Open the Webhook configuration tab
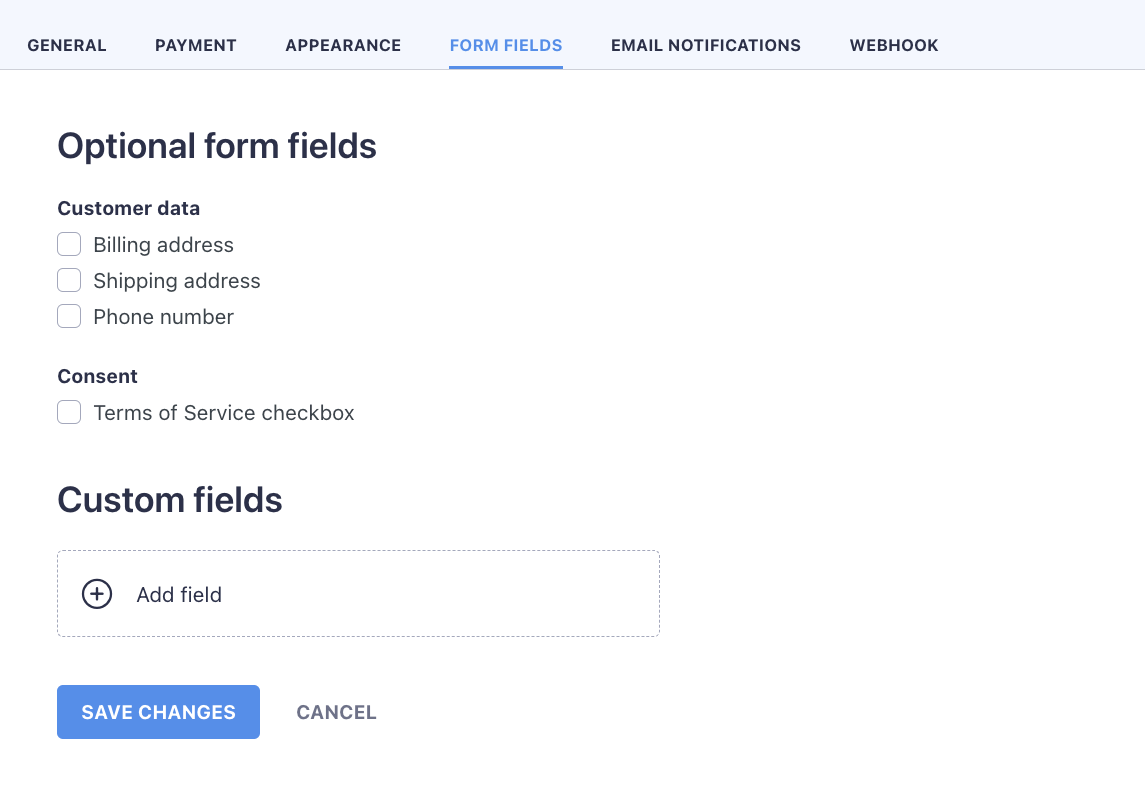This screenshot has height=791, width=1145. pos(893,45)
